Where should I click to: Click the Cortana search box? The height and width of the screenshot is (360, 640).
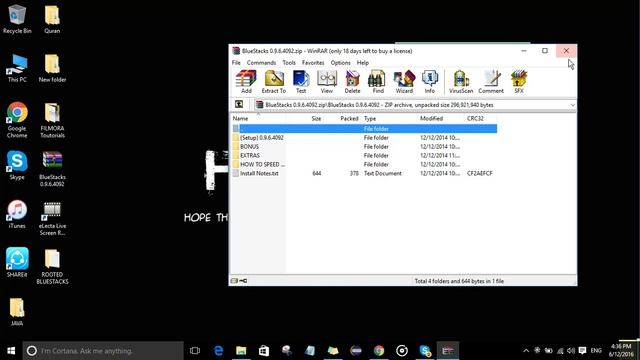tap(103, 351)
